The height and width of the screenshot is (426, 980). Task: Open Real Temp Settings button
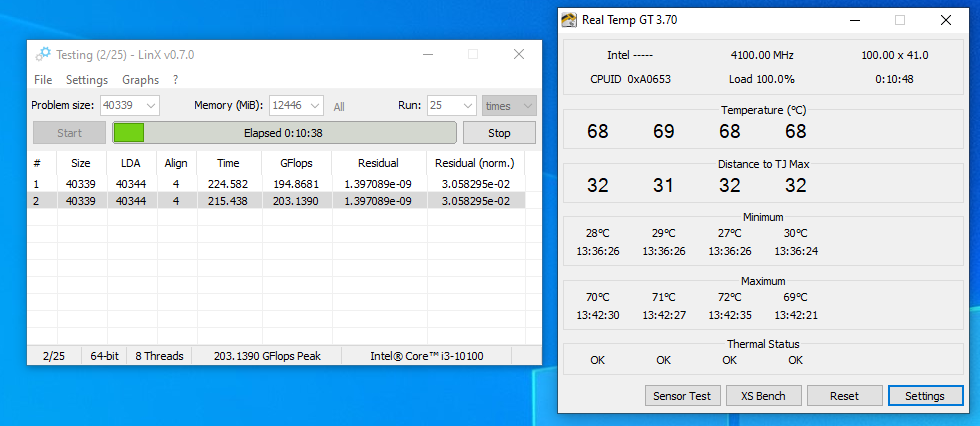(924, 396)
